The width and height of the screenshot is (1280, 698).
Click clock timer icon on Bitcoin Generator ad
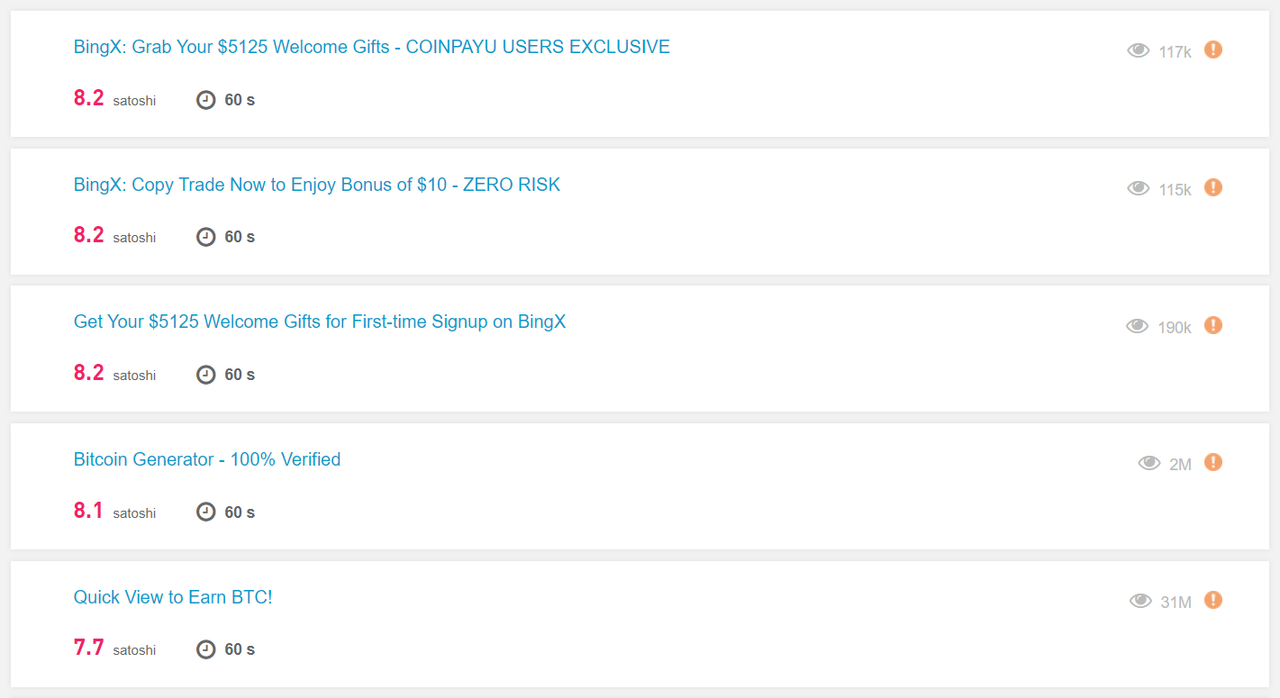206,512
